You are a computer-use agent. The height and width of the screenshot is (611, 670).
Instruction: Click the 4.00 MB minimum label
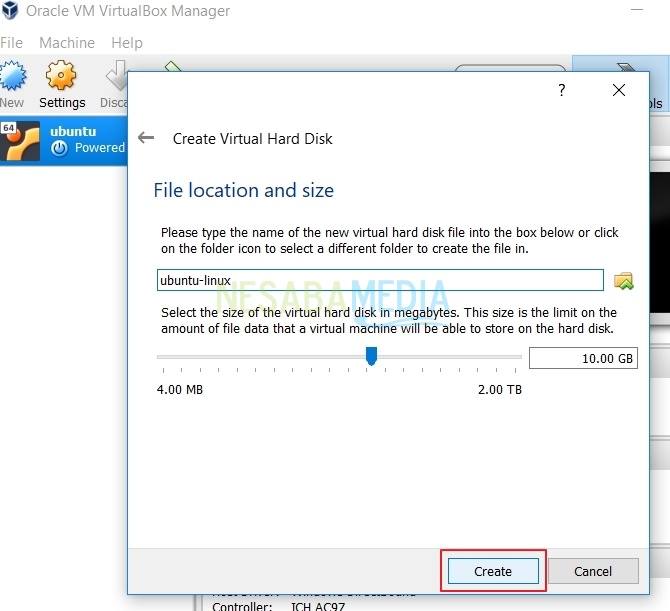click(x=180, y=390)
